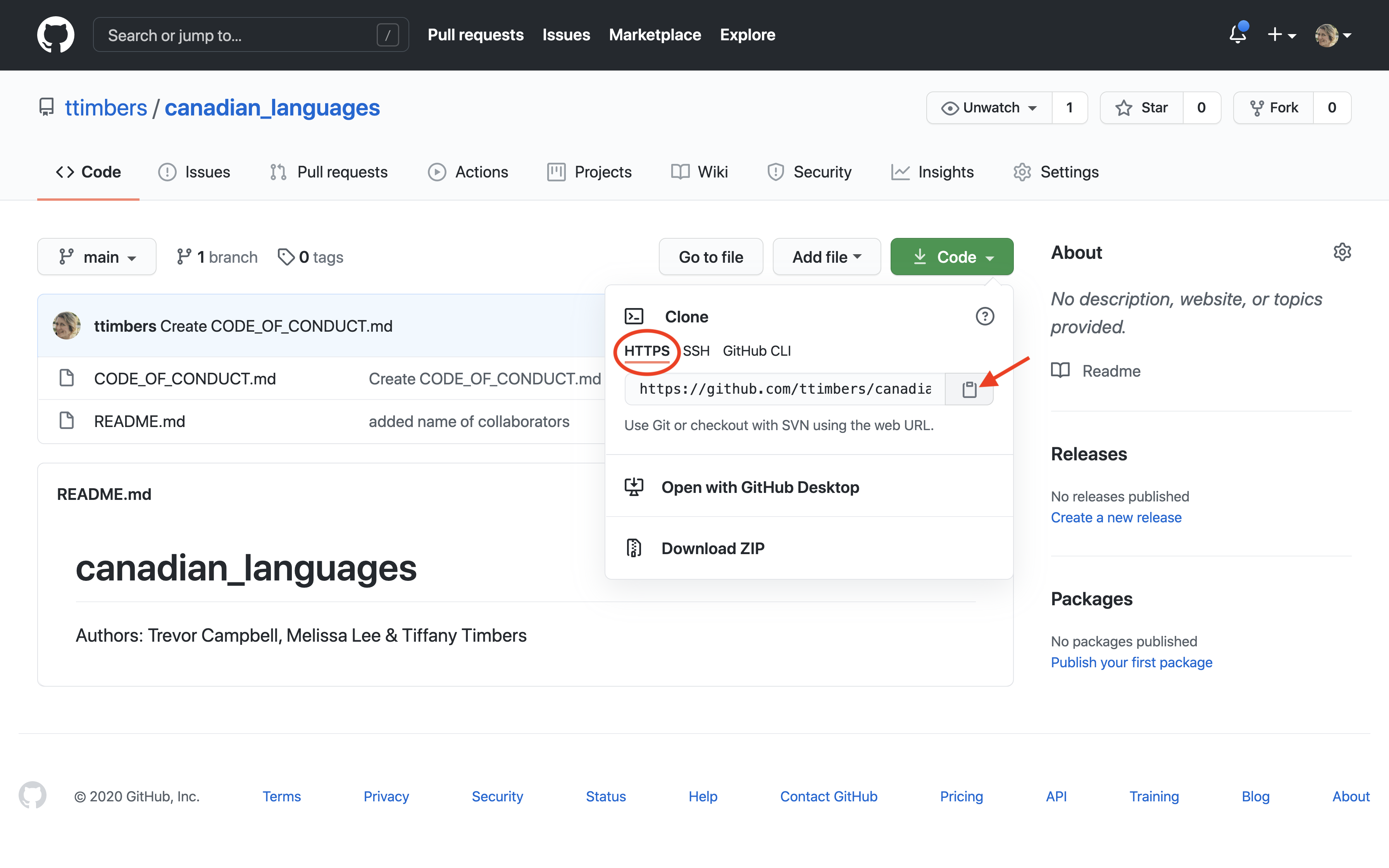Viewport: 1389px width, 868px height.
Task: Open the CODE_OF_CONDUCT.md file
Action: tap(185, 379)
